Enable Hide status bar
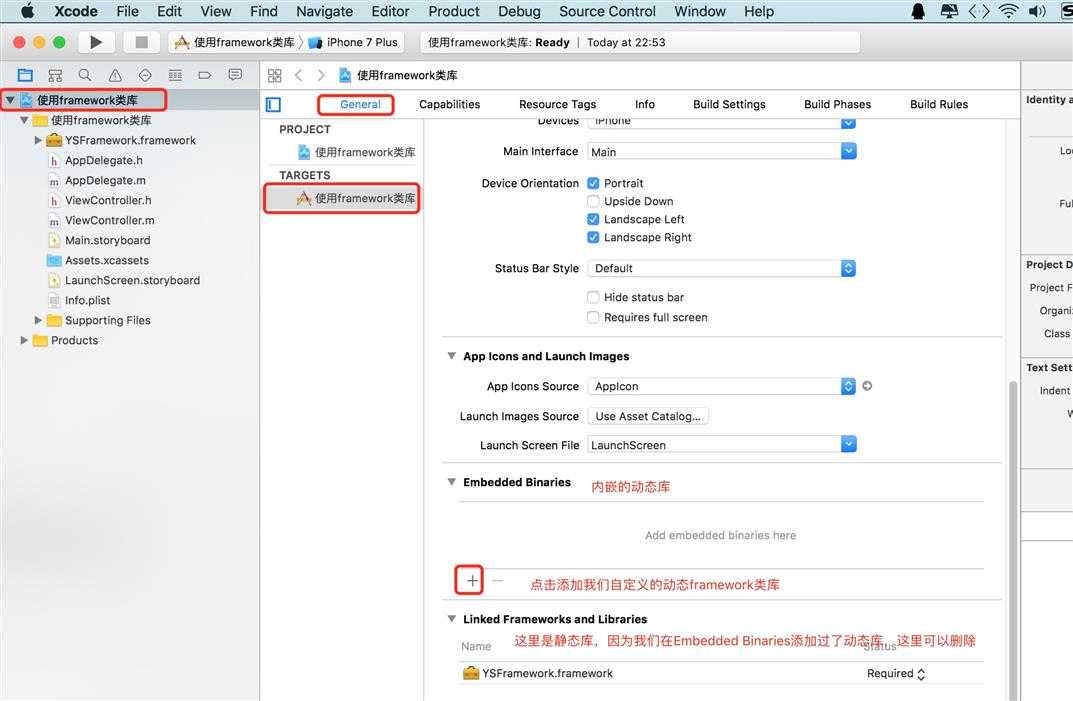The image size is (1073, 701). click(x=593, y=297)
